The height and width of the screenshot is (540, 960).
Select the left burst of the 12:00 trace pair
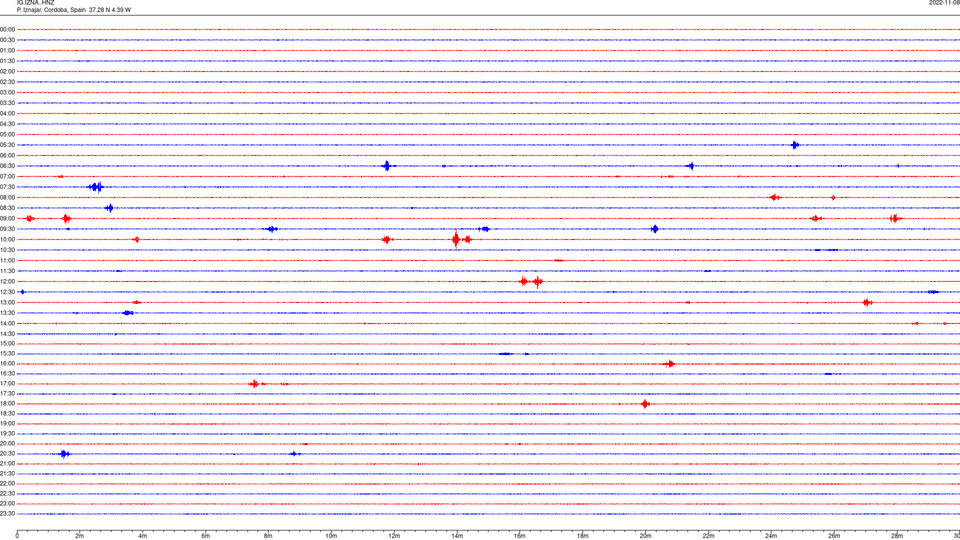(523, 282)
